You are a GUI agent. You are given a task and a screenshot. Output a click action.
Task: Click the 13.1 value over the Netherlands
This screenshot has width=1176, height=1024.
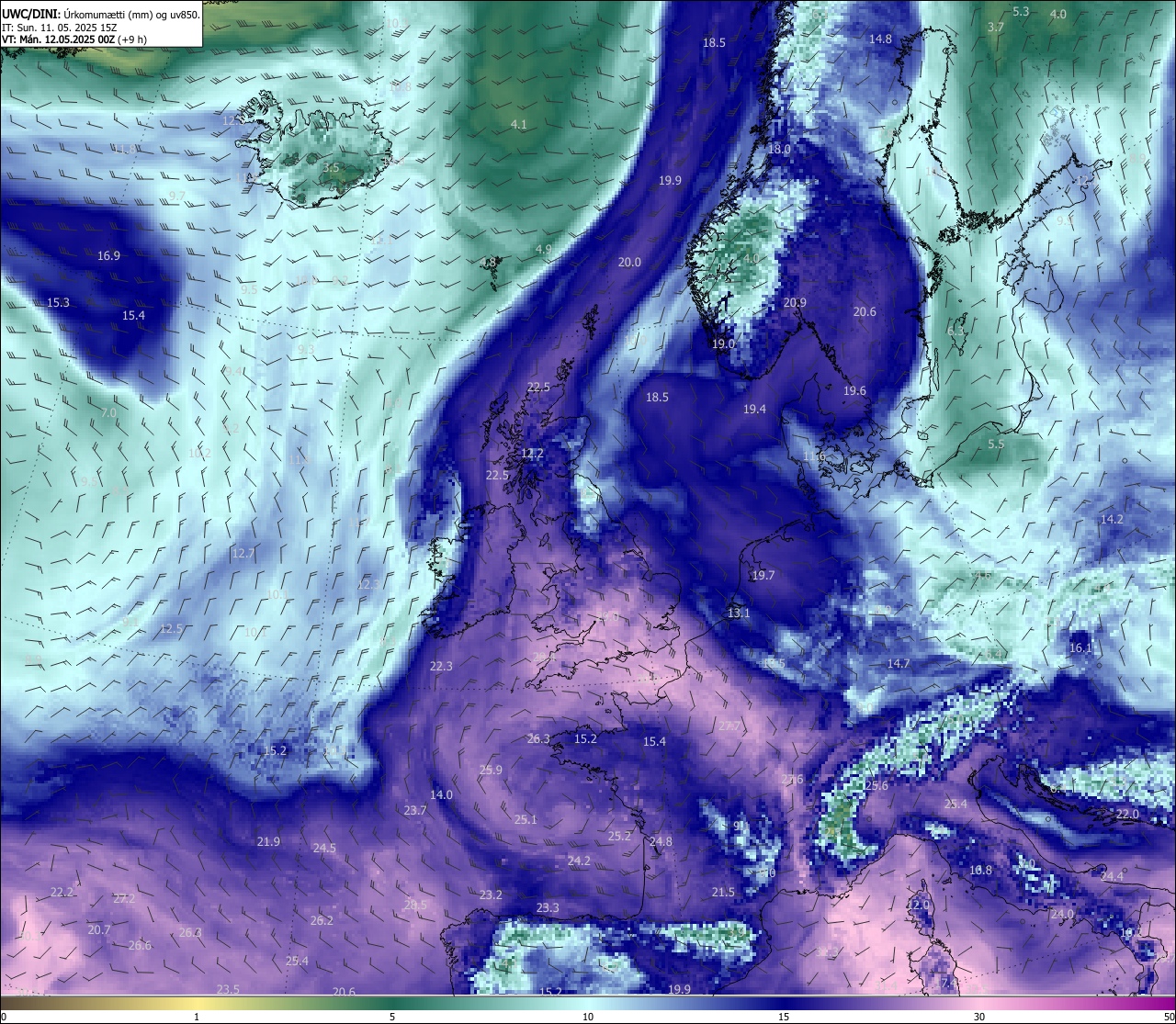(739, 613)
